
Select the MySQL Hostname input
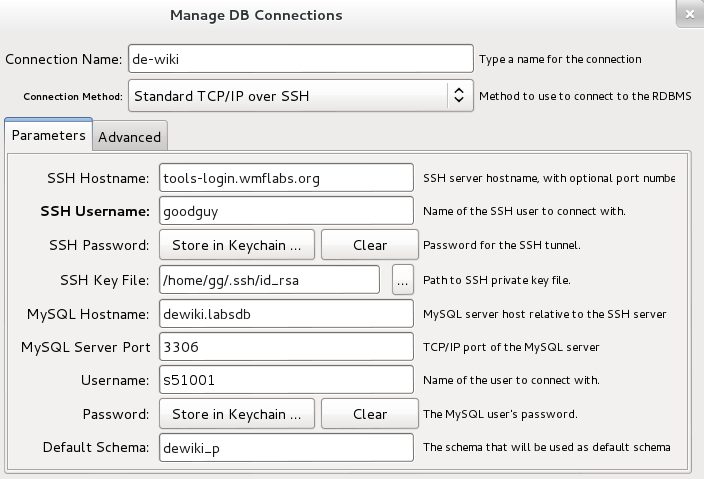click(x=286, y=313)
